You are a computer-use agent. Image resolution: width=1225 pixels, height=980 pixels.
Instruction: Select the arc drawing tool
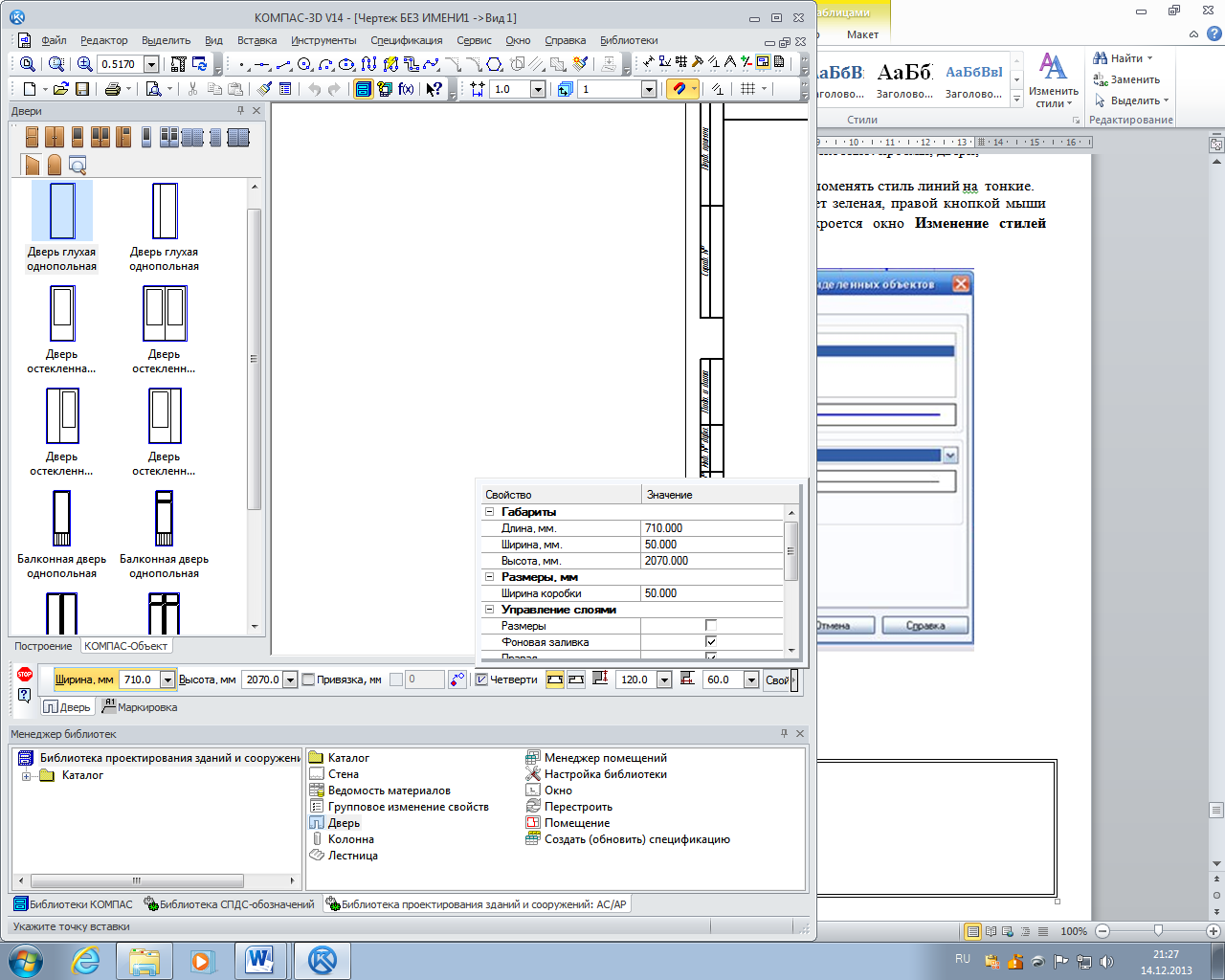coord(325,64)
